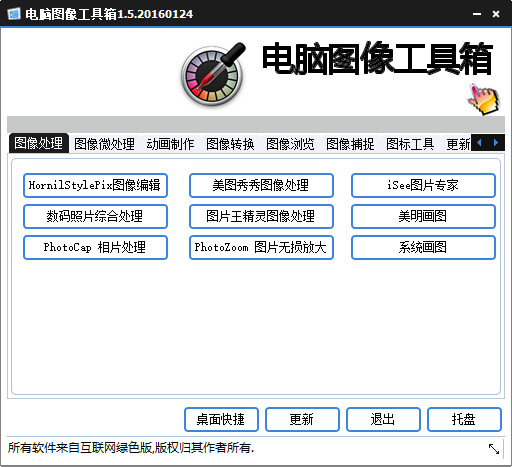
Task: Launch 图片王精灵图像处理
Action: (261, 216)
